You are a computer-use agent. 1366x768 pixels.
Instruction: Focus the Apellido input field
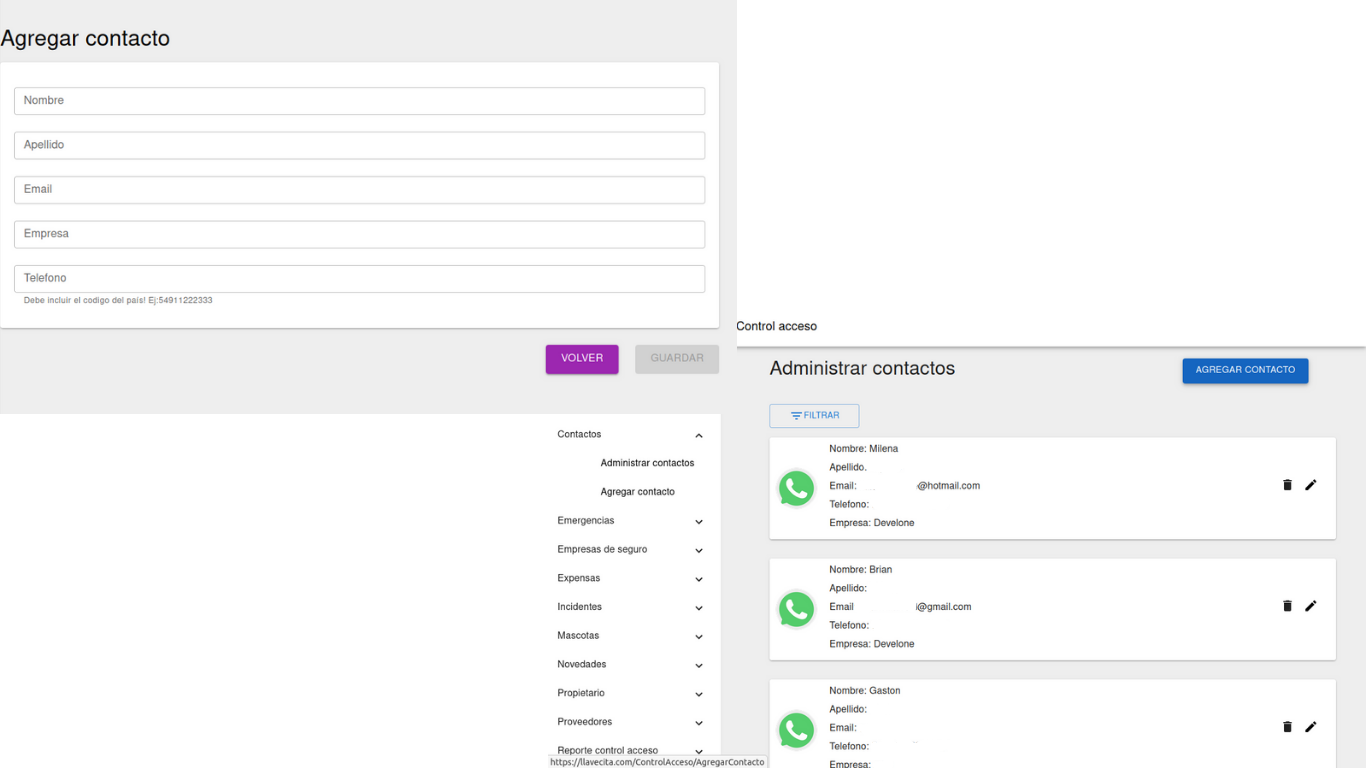pos(359,145)
